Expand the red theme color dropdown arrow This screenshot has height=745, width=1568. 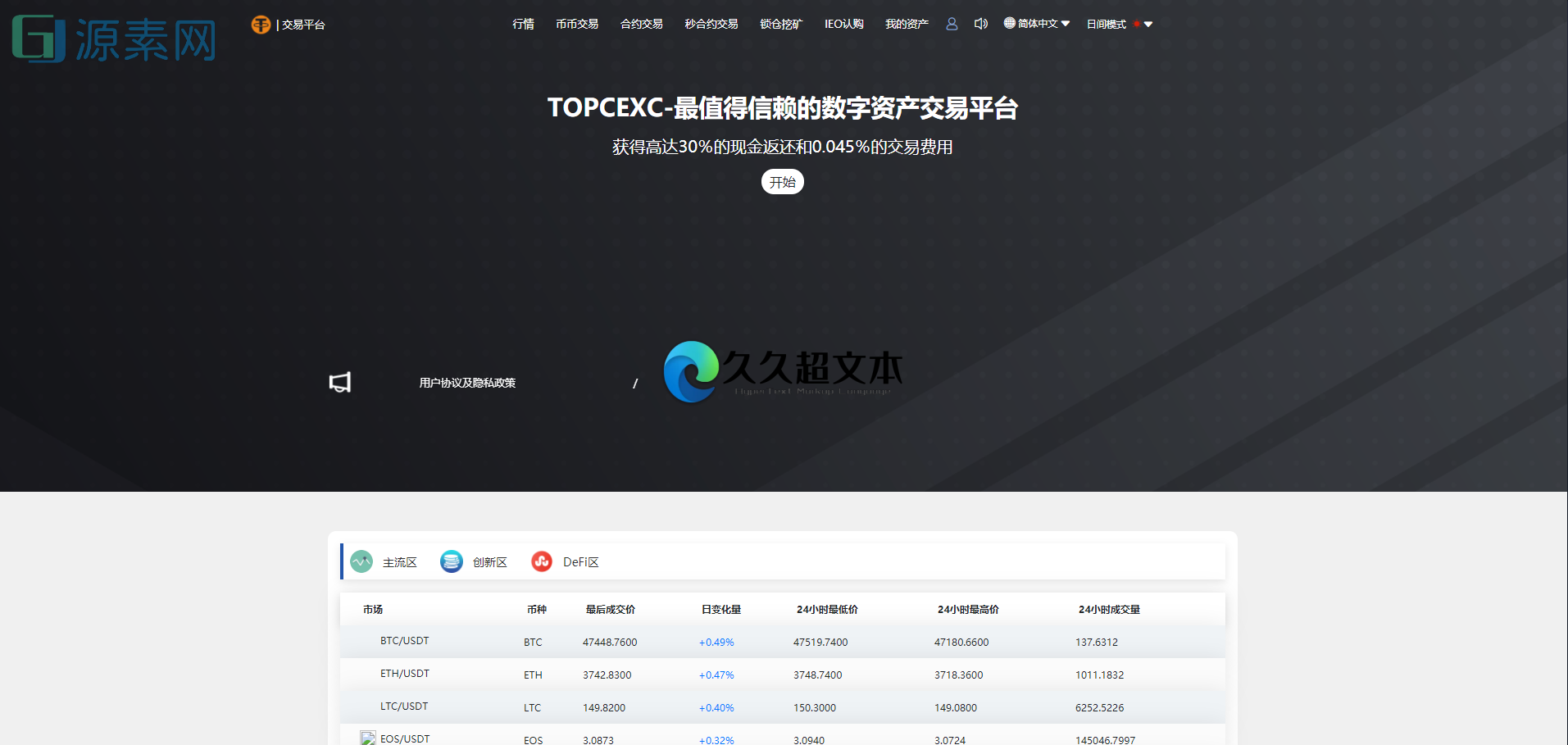pyautogui.click(x=1148, y=24)
